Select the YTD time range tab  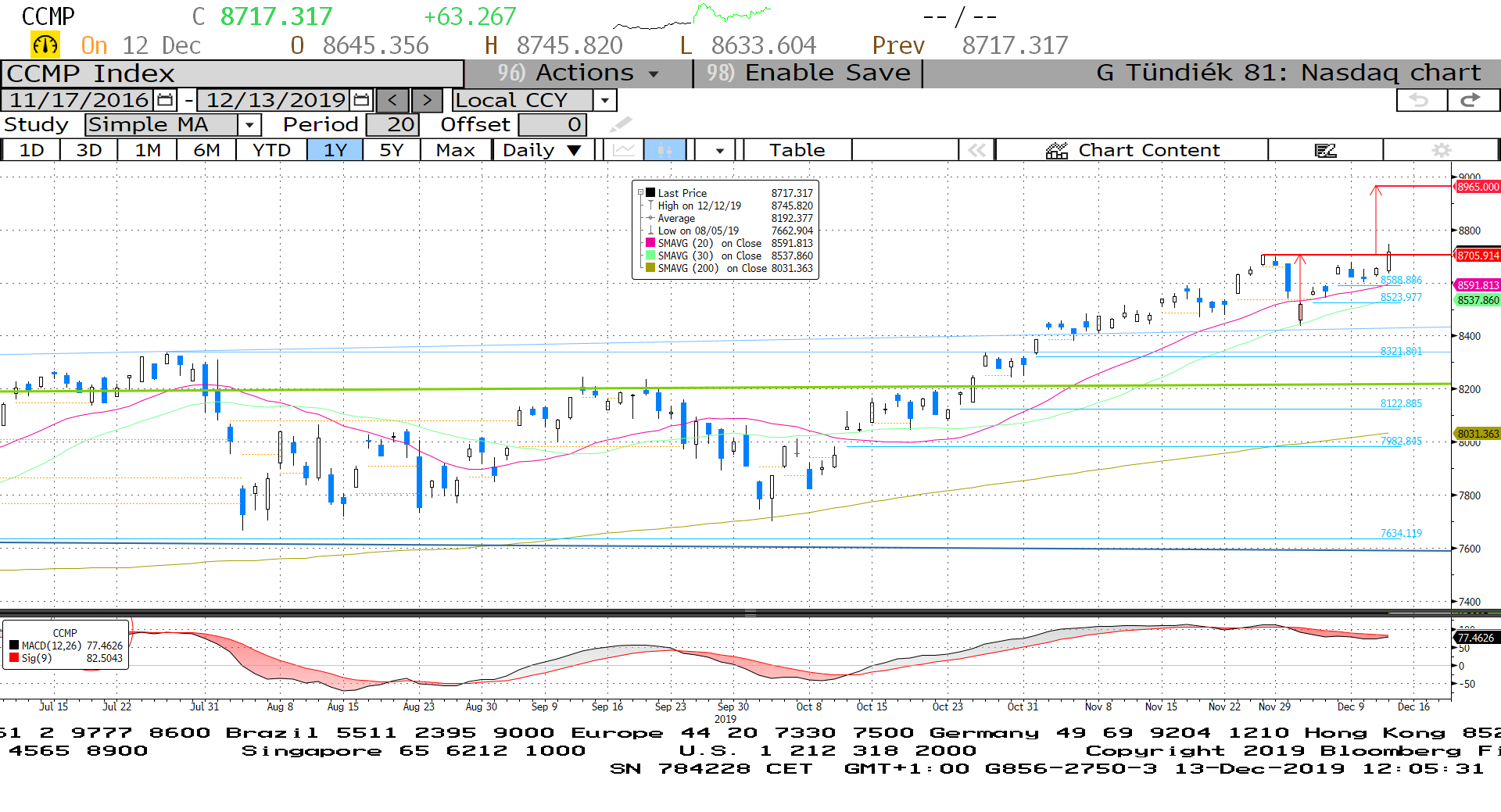point(271,150)
